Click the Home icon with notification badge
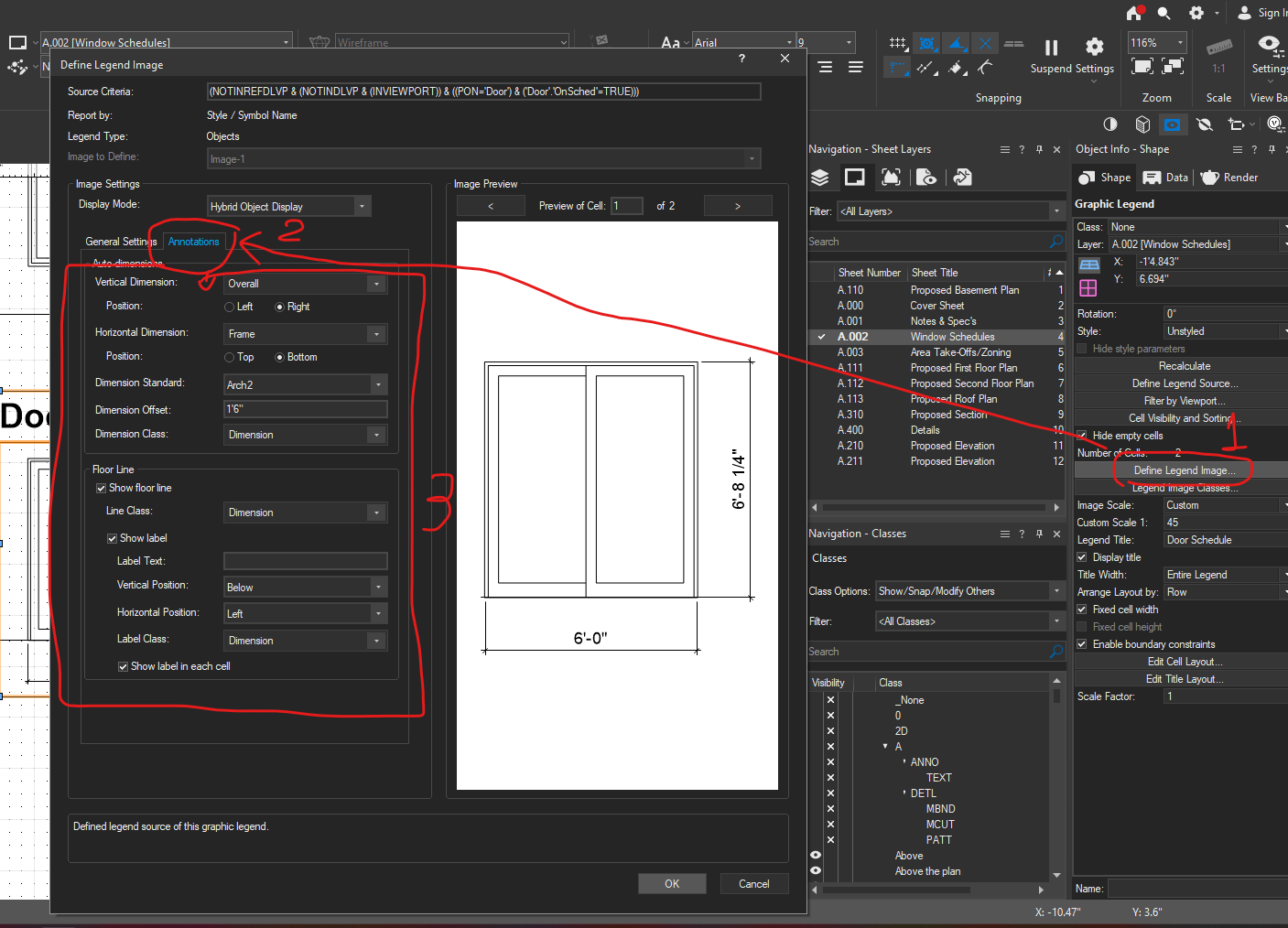 [x=1134, y=13]
